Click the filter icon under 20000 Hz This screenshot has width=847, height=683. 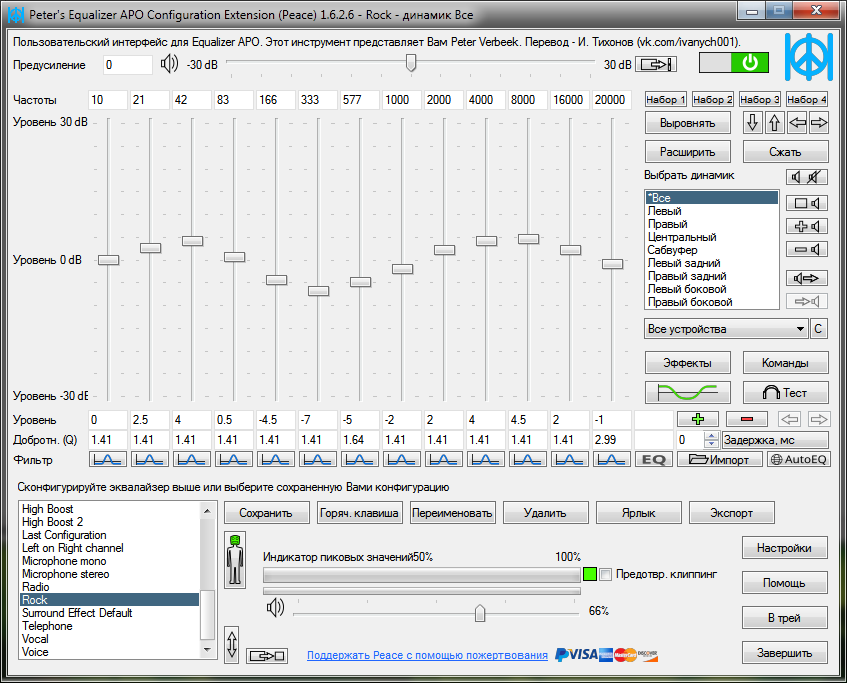pyautogui.click(x=611, y=459)
